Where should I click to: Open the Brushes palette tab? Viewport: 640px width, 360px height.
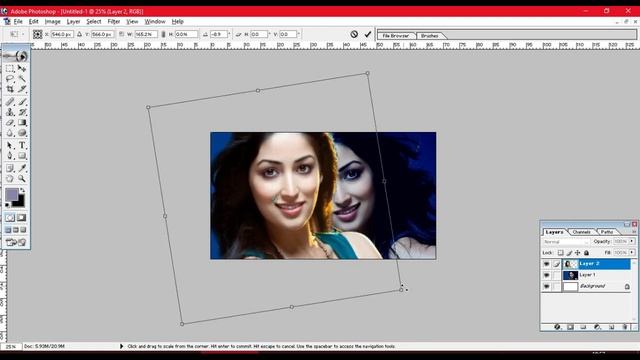[x=429, y=36]
